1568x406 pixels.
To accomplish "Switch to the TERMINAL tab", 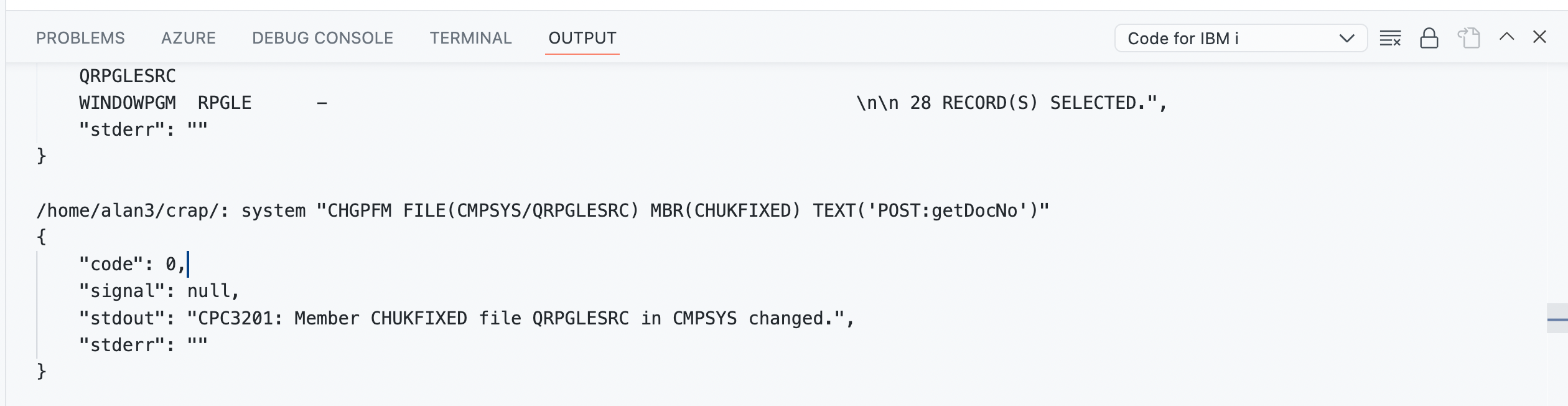I will 470,38.
